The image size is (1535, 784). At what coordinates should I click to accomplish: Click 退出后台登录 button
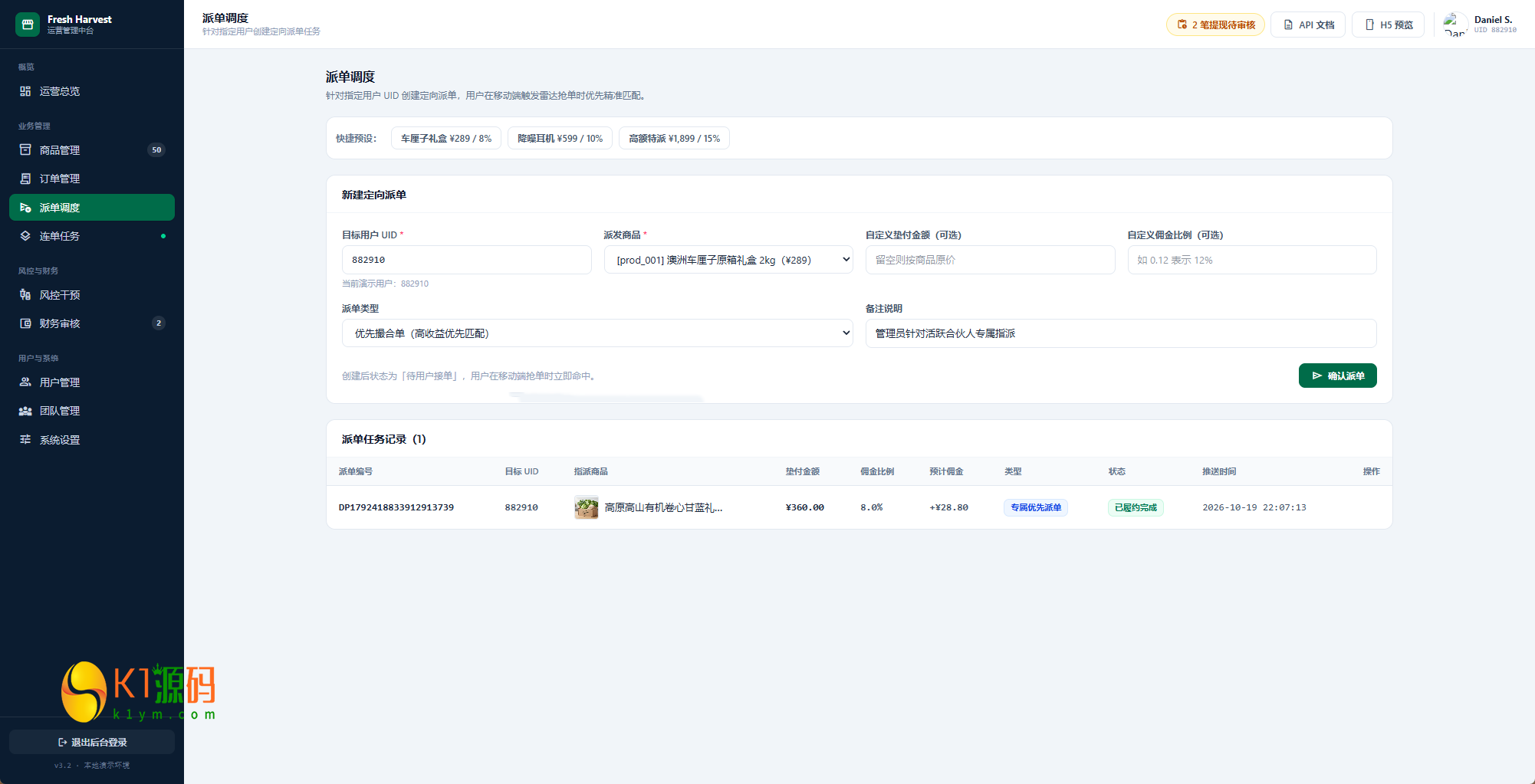(92, 742)
